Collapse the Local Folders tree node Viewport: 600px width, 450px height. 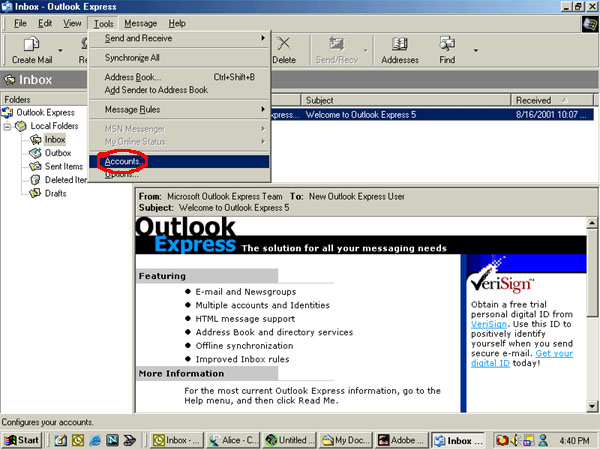7,126
